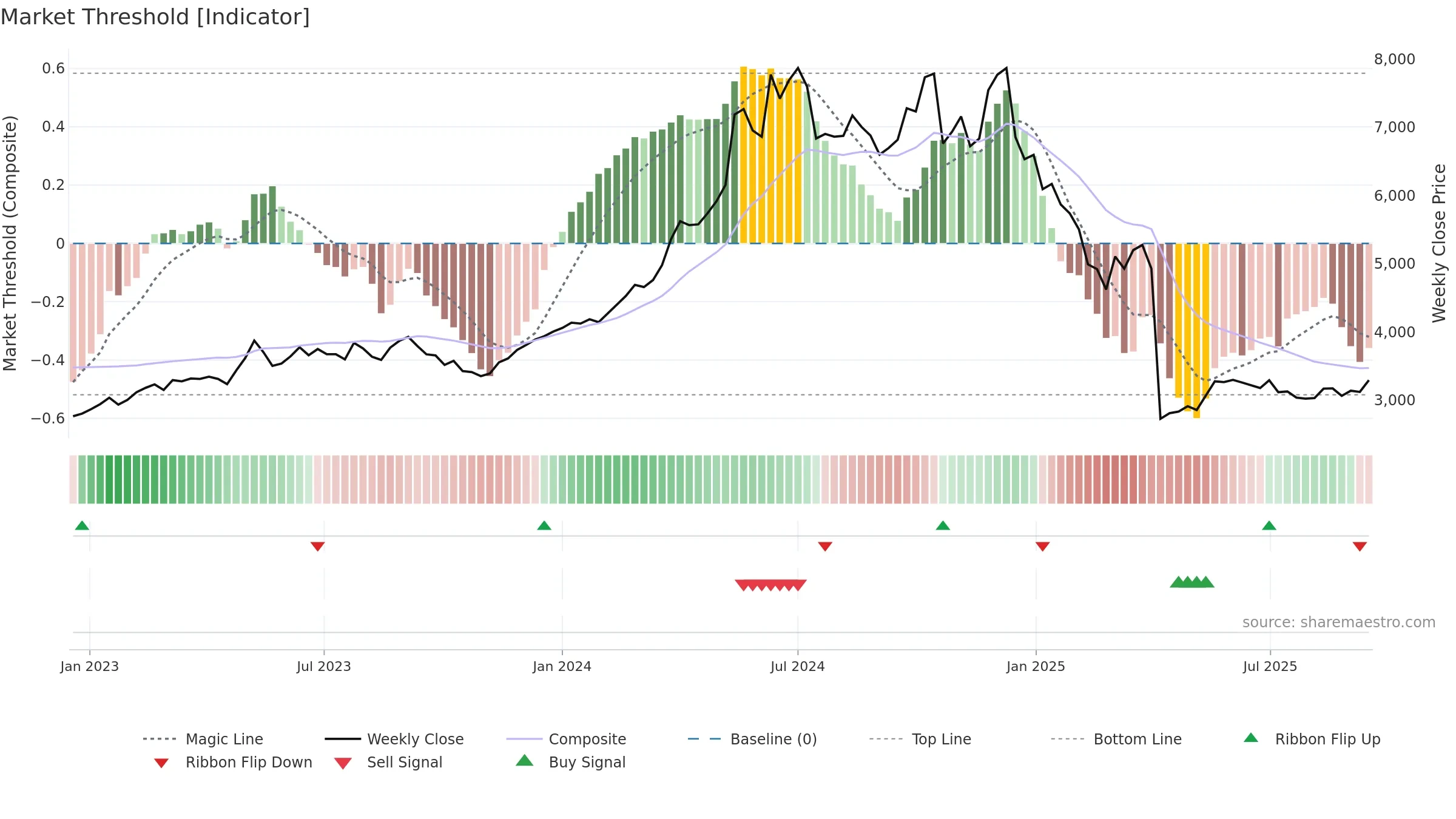Click the lowest yellow bar in spring 2025
The image size is (1456, 819).
pyautogui.click(x=1196, y=331)
